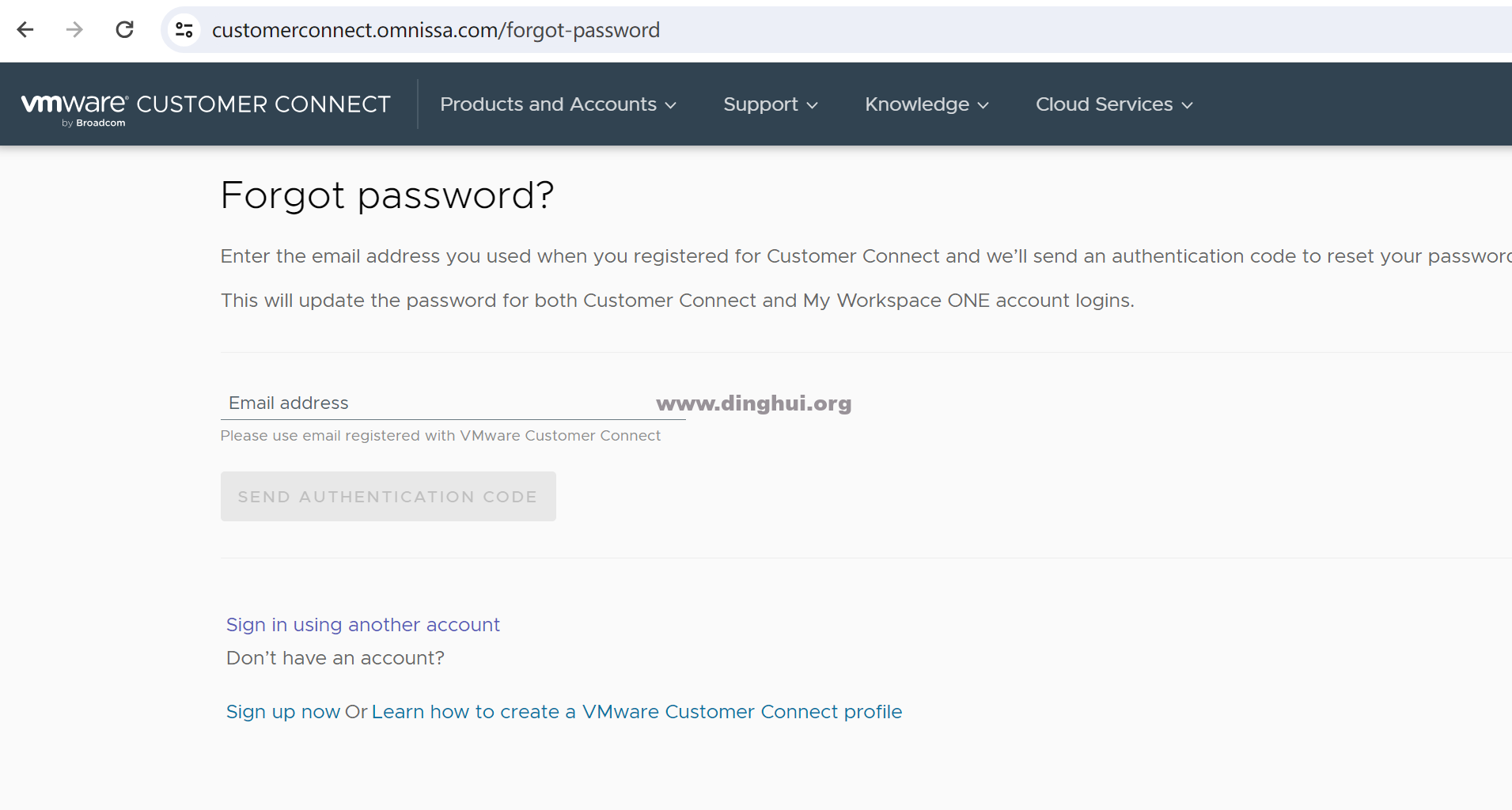Expand the Support dropdown chevron
This screenshot has height=810, width=1512.
coord(812,105)
